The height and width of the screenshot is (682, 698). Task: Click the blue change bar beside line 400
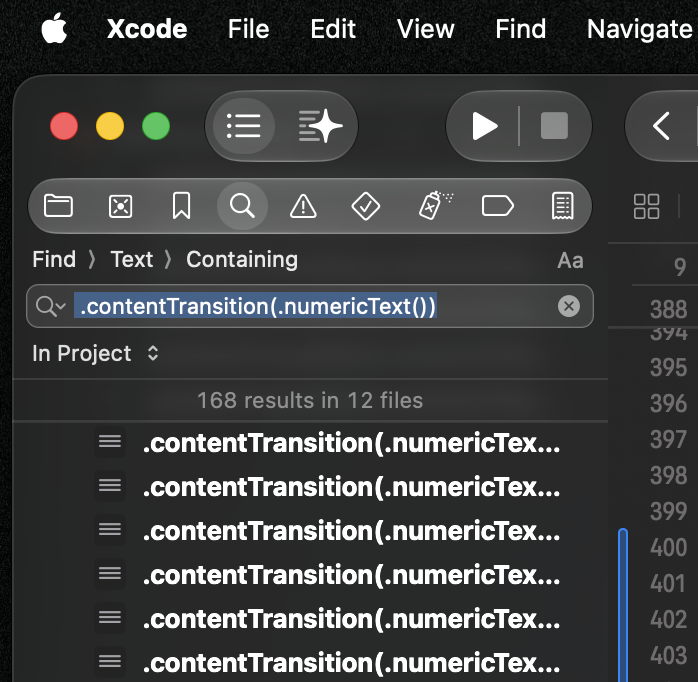pos(623,604)
